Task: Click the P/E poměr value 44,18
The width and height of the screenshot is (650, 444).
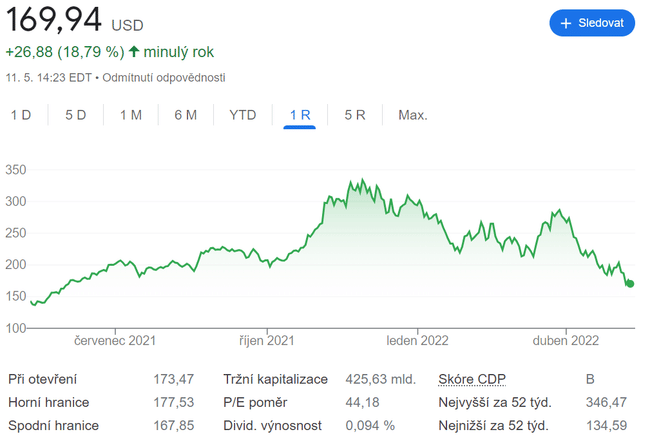Action: point(362,402)
